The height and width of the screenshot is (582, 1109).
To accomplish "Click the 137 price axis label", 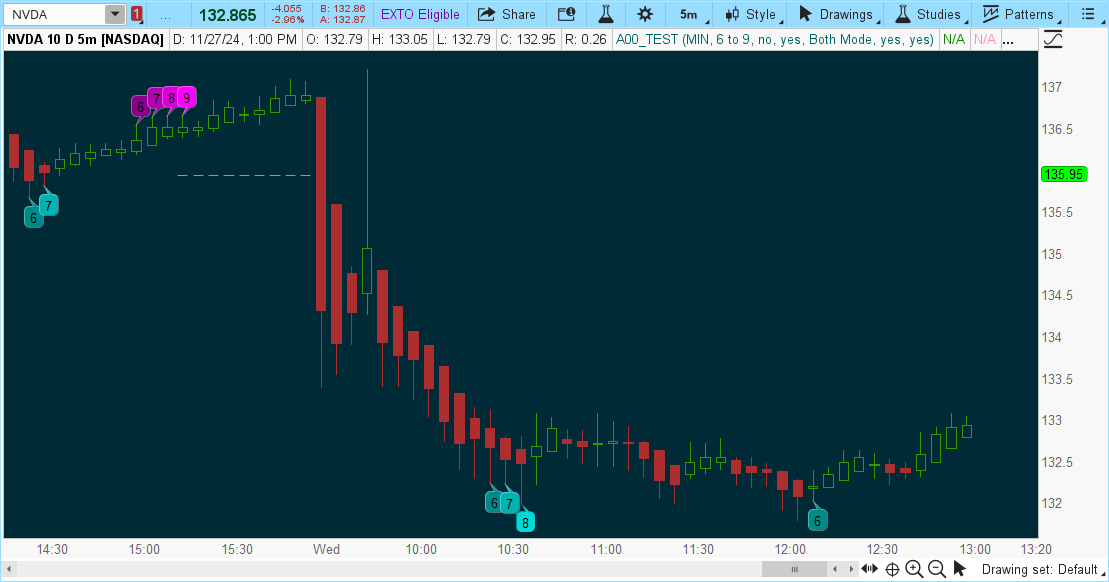I will click(1052, 88).
